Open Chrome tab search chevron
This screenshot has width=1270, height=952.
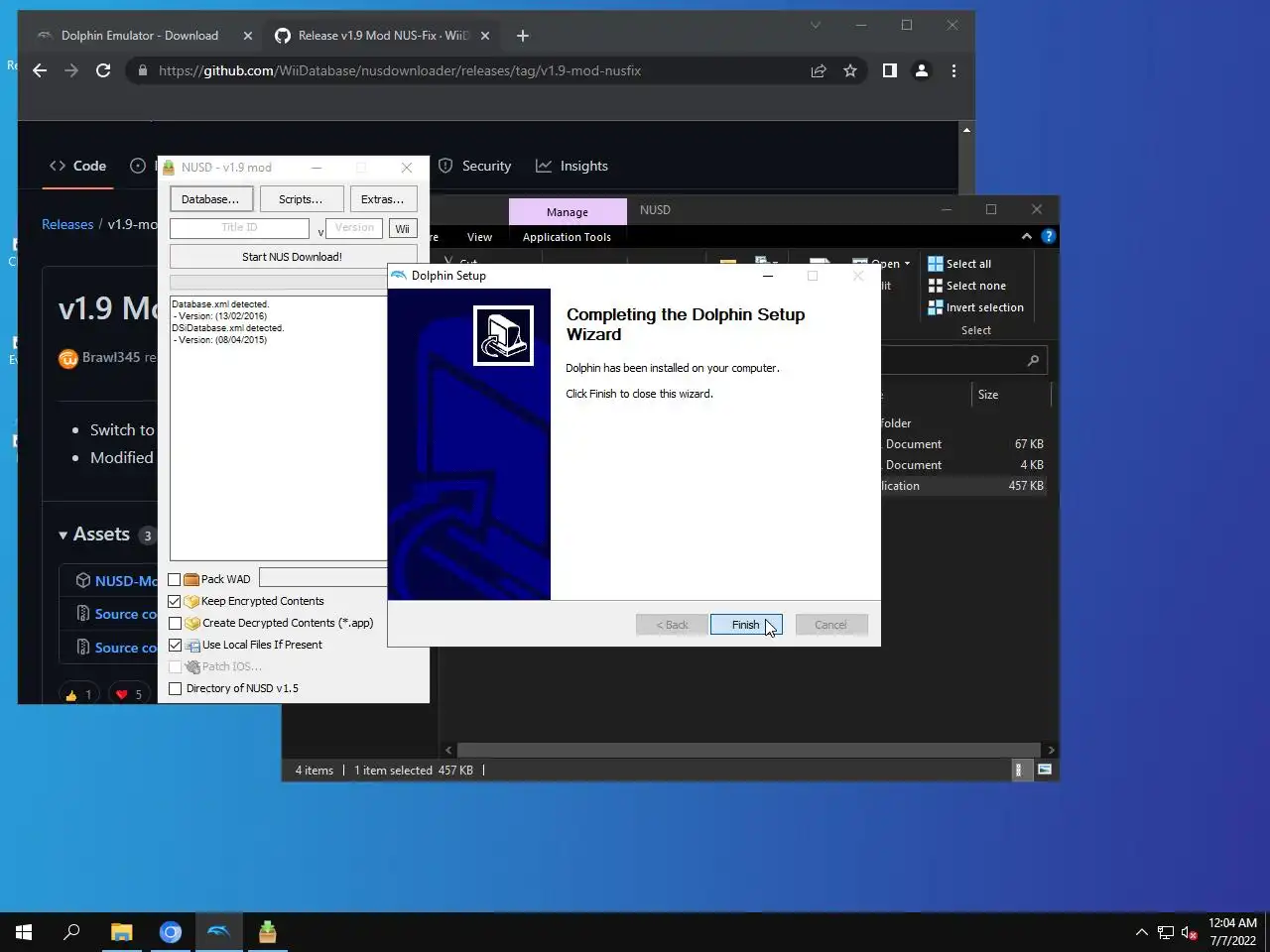tap(816, 25)
